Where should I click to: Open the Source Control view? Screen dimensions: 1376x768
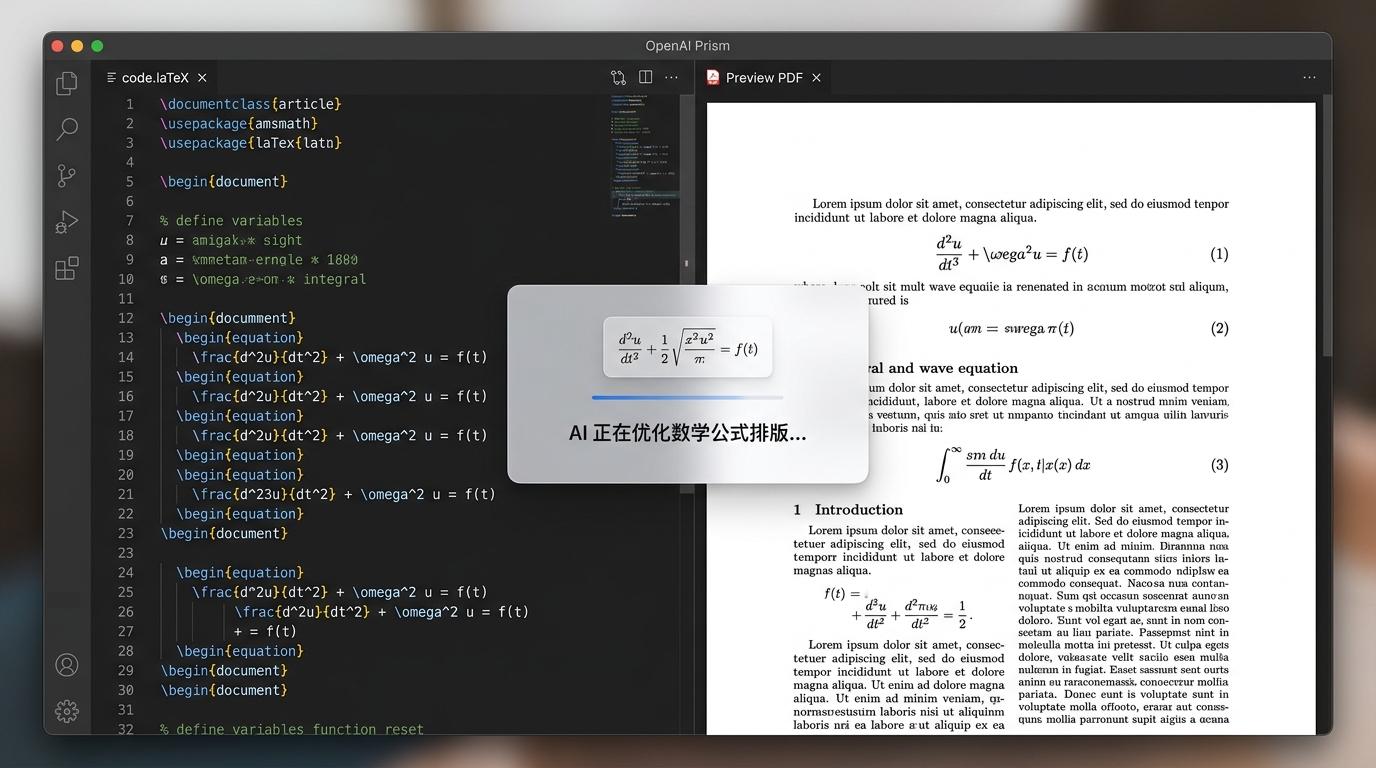[67, 176]
